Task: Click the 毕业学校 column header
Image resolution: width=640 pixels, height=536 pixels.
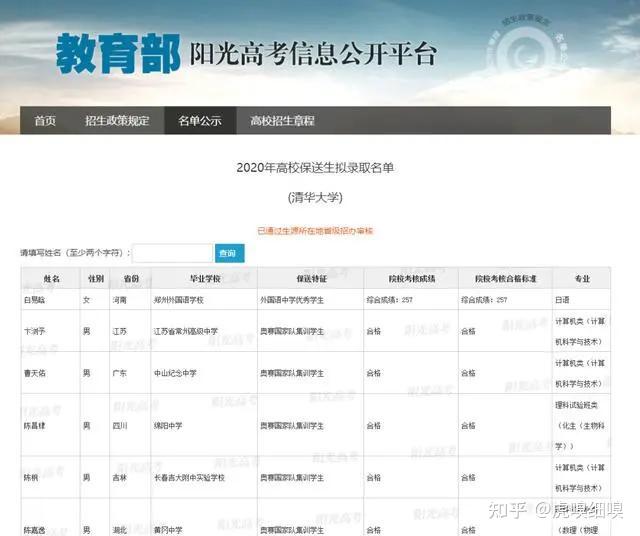Action: [205, 279]
